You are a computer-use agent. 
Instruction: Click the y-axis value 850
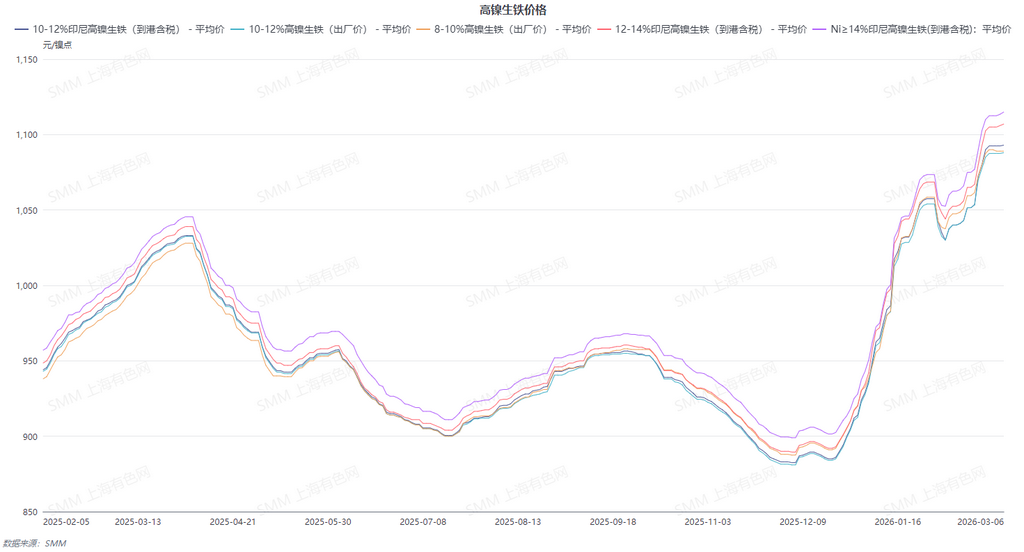point(30,512)
